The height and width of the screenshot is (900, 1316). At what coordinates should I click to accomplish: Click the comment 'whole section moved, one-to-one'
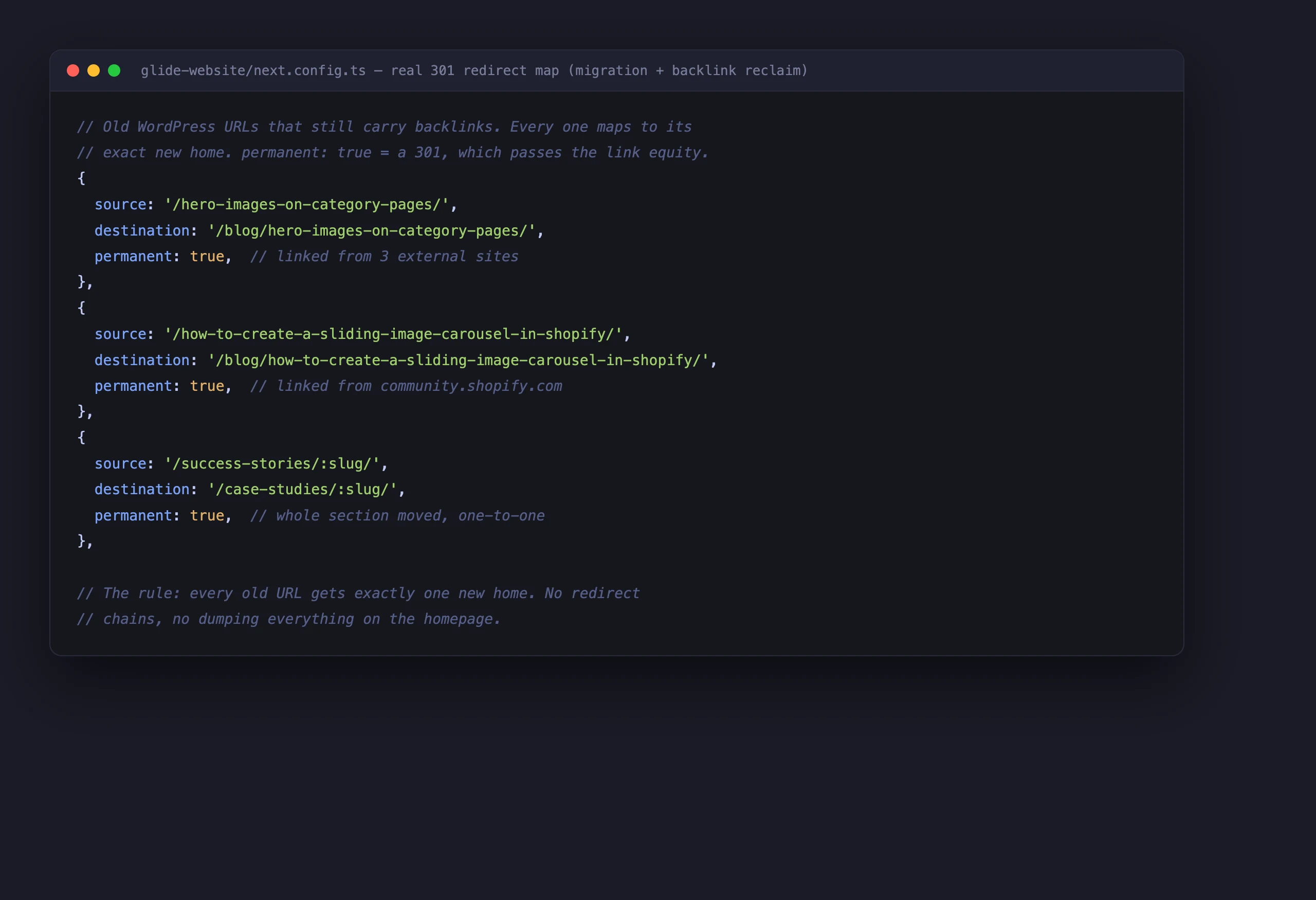coord(397,515)
